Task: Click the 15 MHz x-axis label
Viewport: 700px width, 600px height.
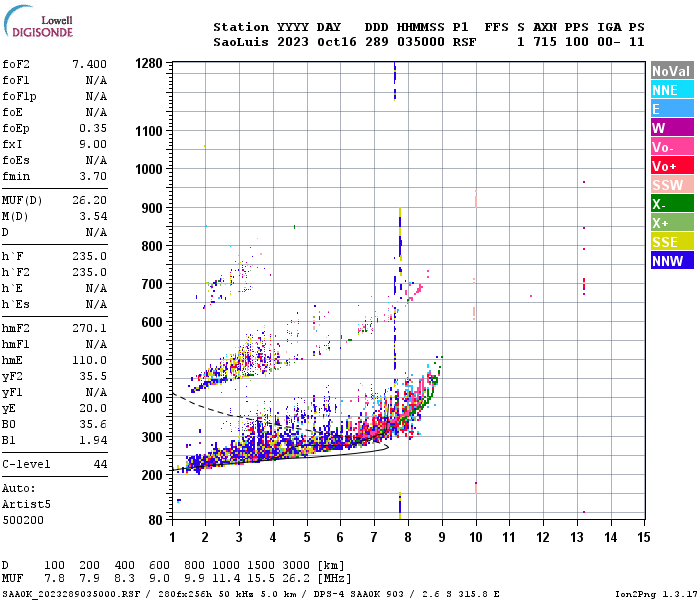Action: (x=644, y=537)
